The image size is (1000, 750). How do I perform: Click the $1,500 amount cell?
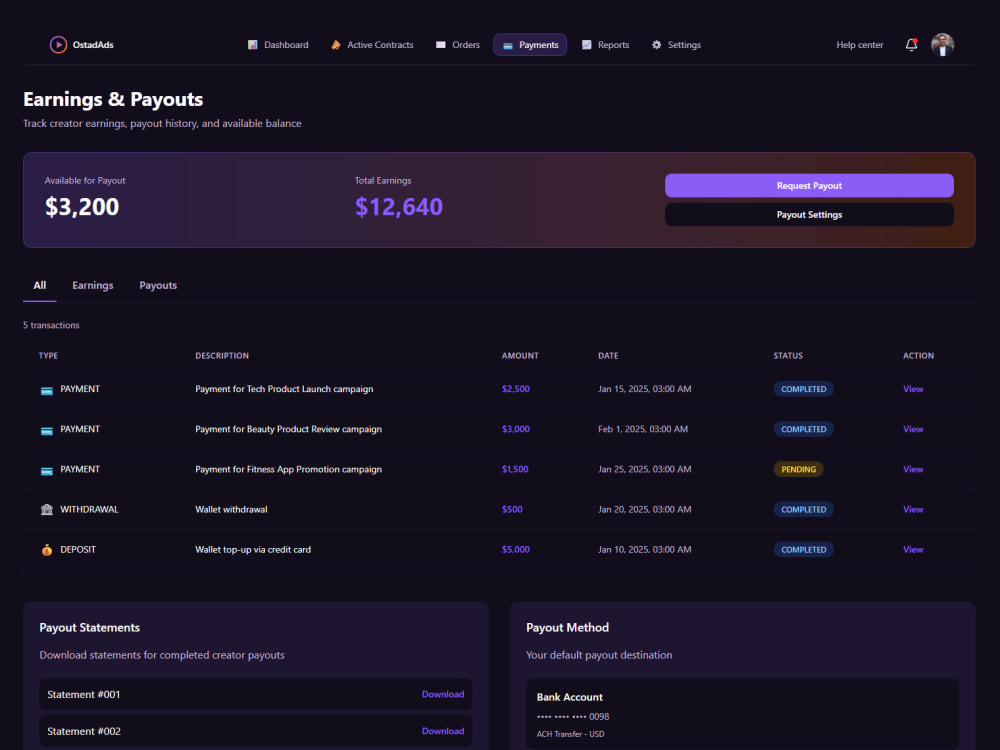pyautogui.click(x=515, y=469)
